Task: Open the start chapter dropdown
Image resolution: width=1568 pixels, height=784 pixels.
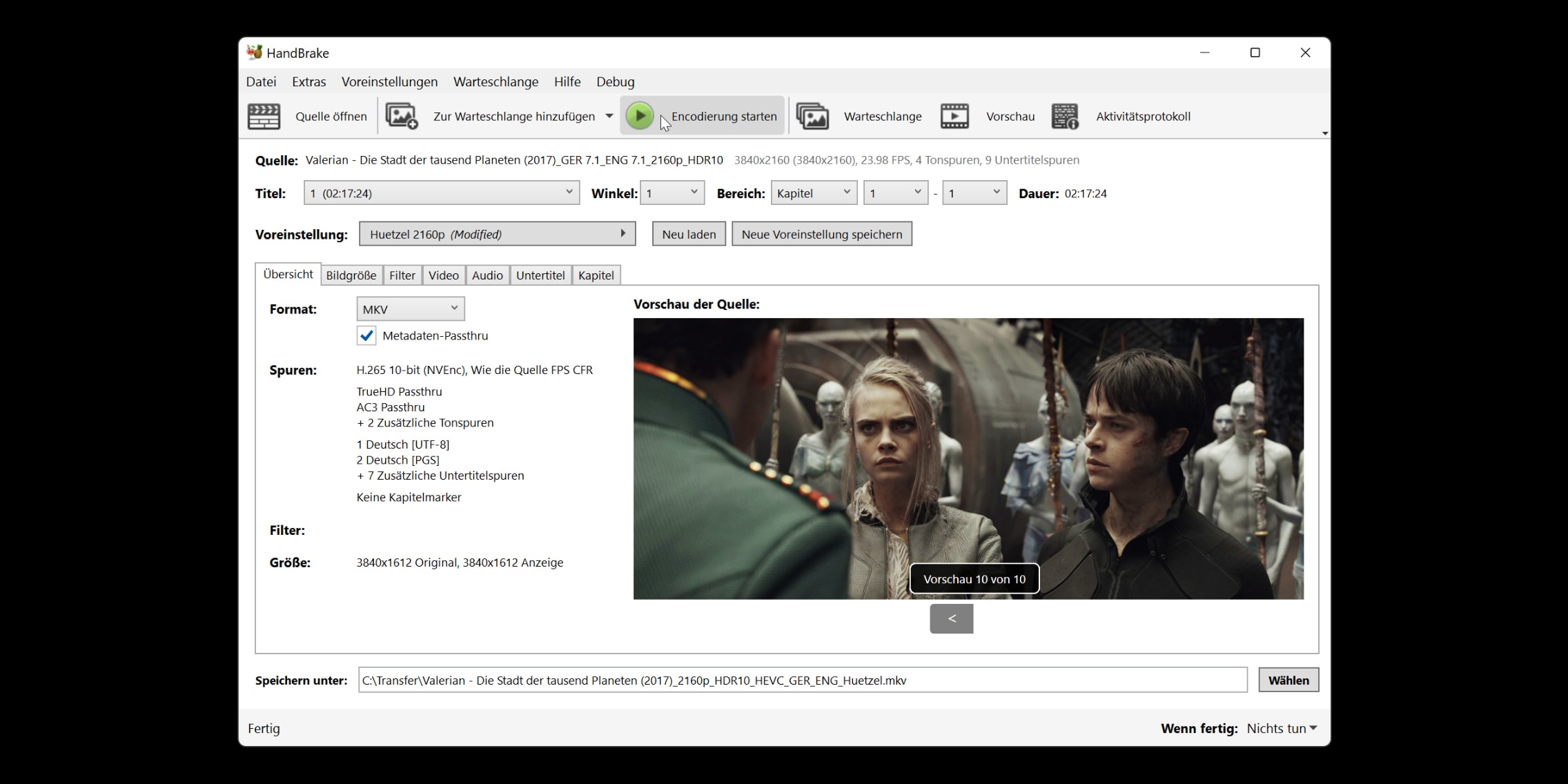Action: point(896,193)
